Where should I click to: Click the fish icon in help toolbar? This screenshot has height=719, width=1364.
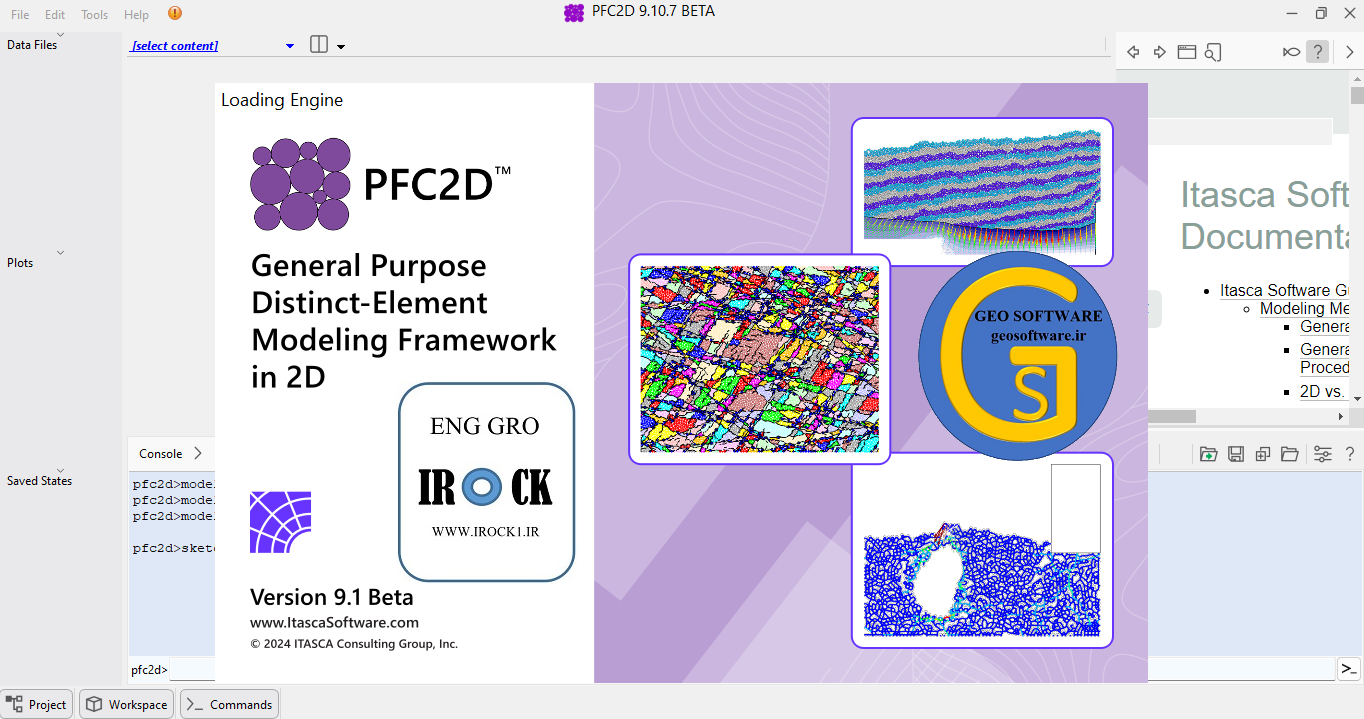(x=1291, y=52)
